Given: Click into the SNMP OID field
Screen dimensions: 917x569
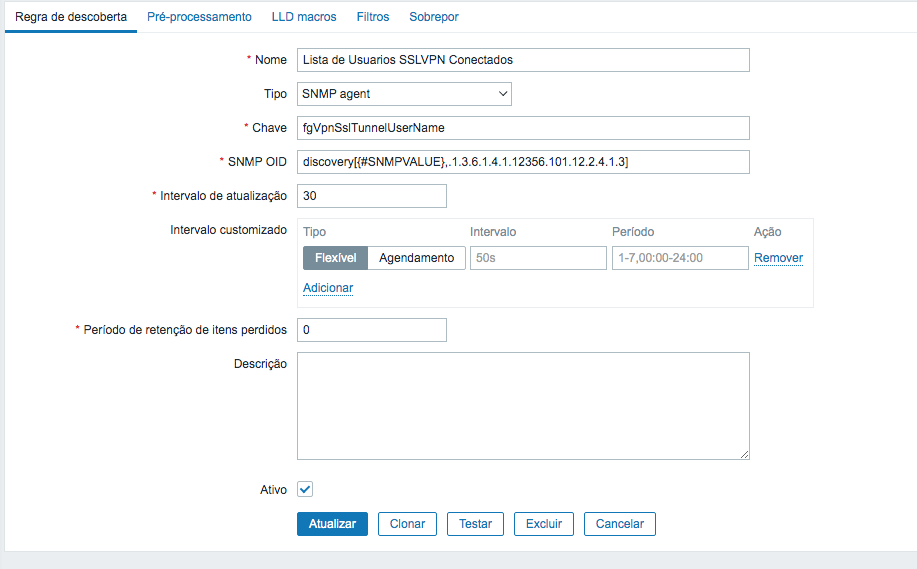Looking at the screenshot, I should (523, 162).
